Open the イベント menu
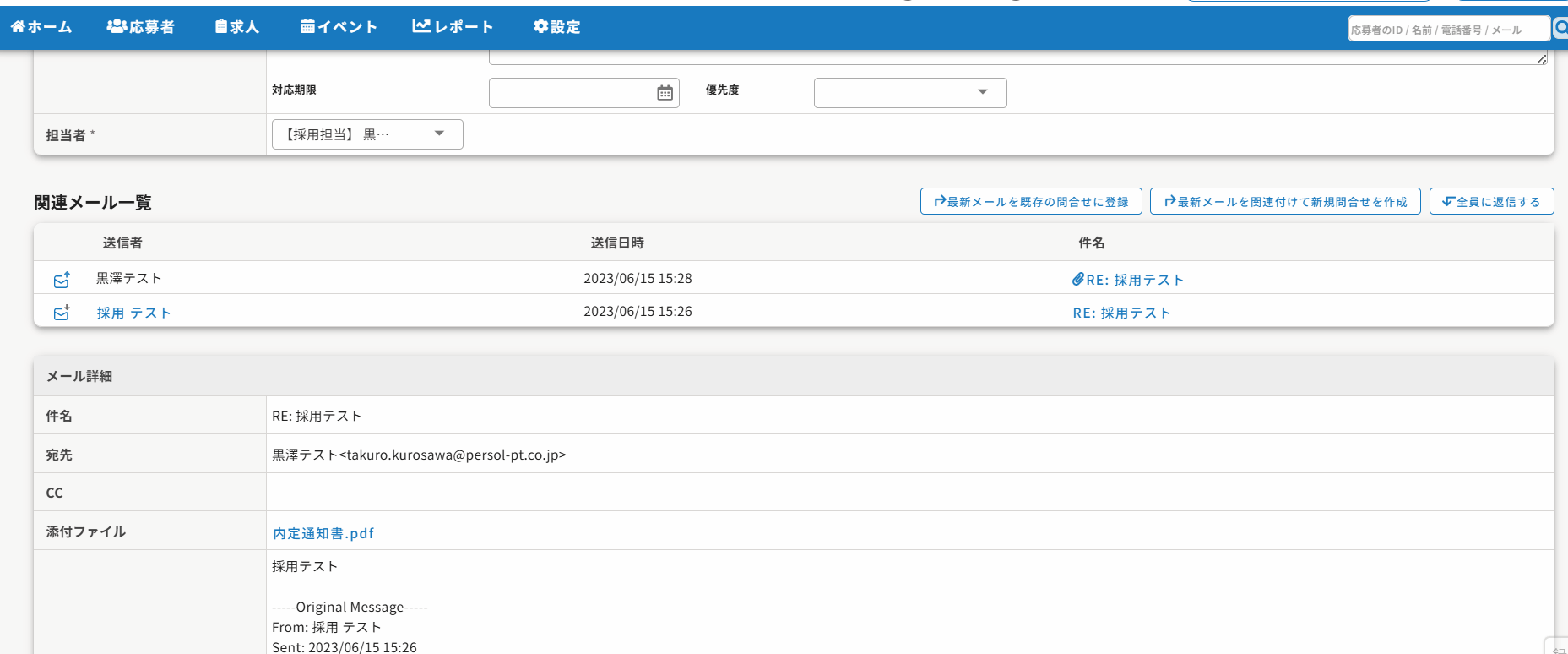This screenshot has width=1568, height=654. tap(339, 27)
